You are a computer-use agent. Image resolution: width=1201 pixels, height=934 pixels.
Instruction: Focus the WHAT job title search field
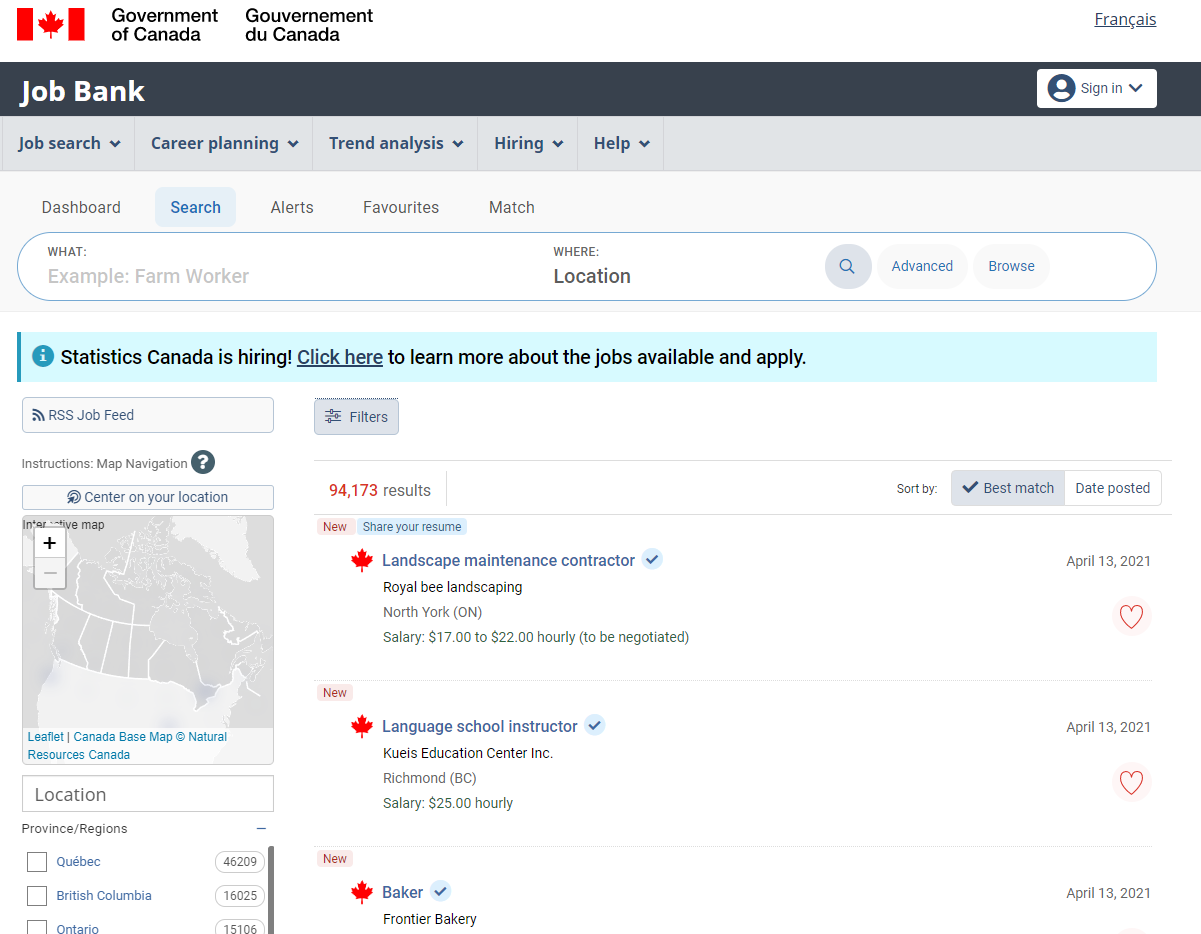(290, 276)
